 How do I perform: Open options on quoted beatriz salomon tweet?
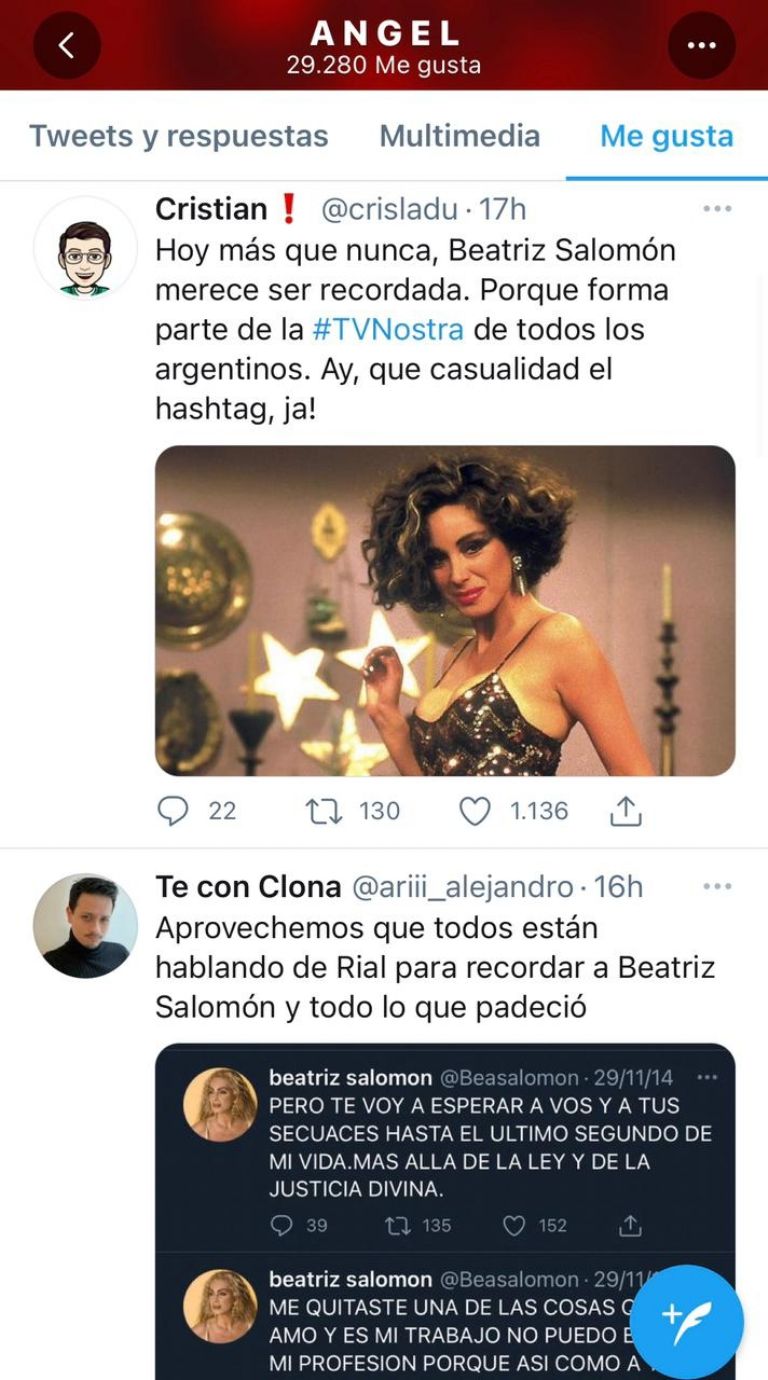click(x=707, y=1078)
